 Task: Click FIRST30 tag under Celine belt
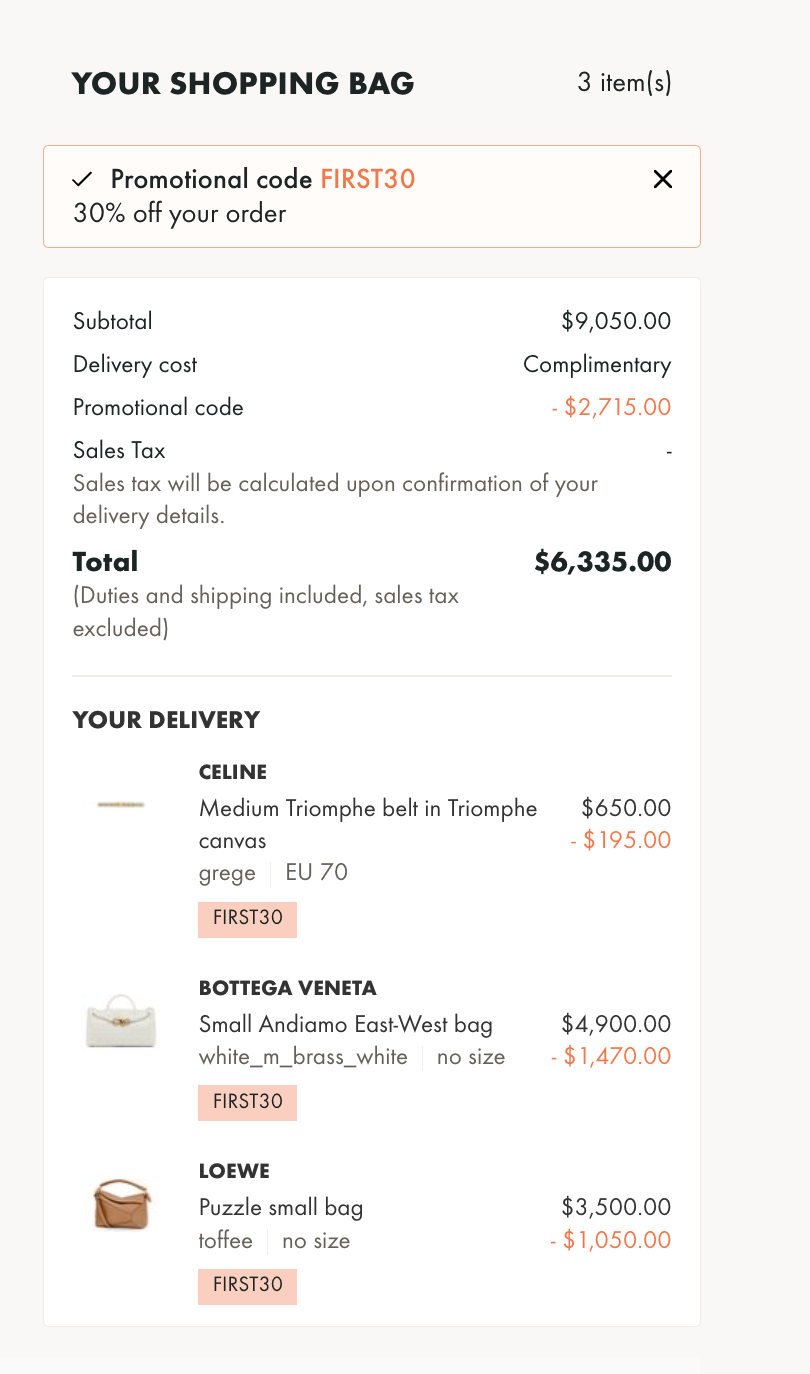pos(248,919)
